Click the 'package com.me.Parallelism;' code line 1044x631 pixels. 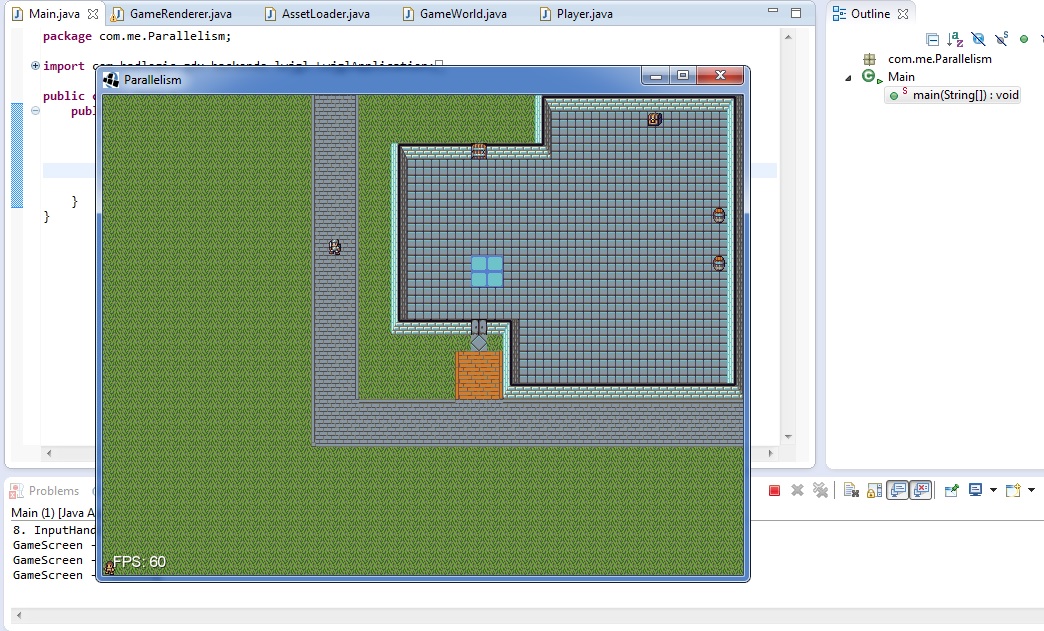[x=137, y=36]
